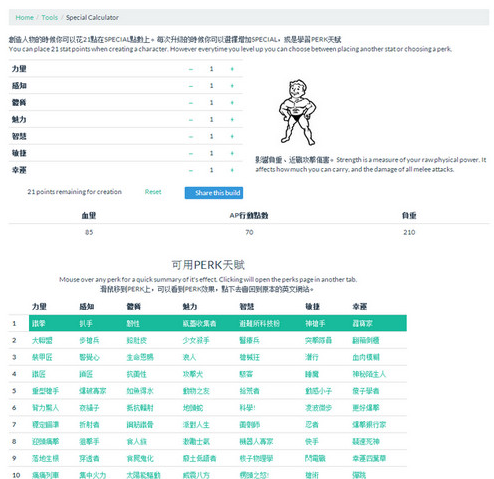Open the 神槍手 perk in level 1 row
This screenshot has height=479, width=494.
(315, 323)
